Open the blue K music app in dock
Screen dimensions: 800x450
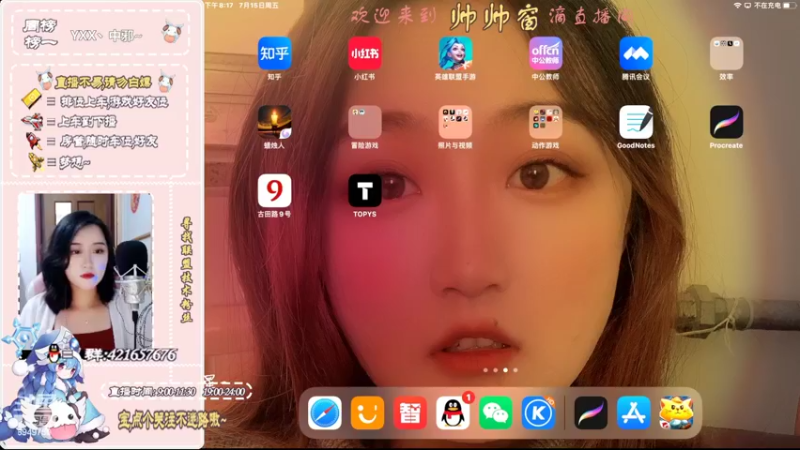(x=539, y=413)
